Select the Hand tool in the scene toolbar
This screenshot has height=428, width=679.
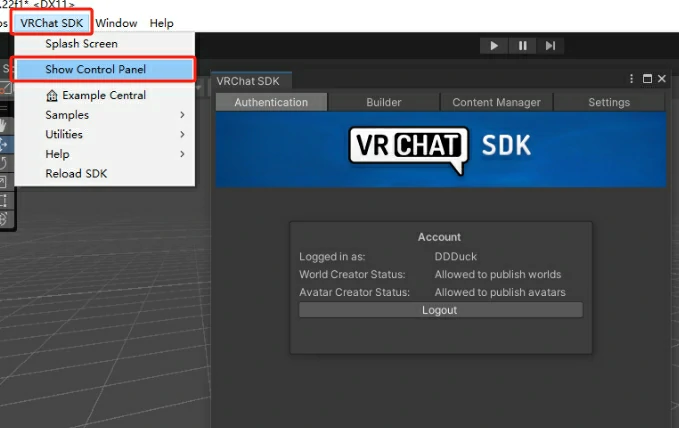pos(5,125)
